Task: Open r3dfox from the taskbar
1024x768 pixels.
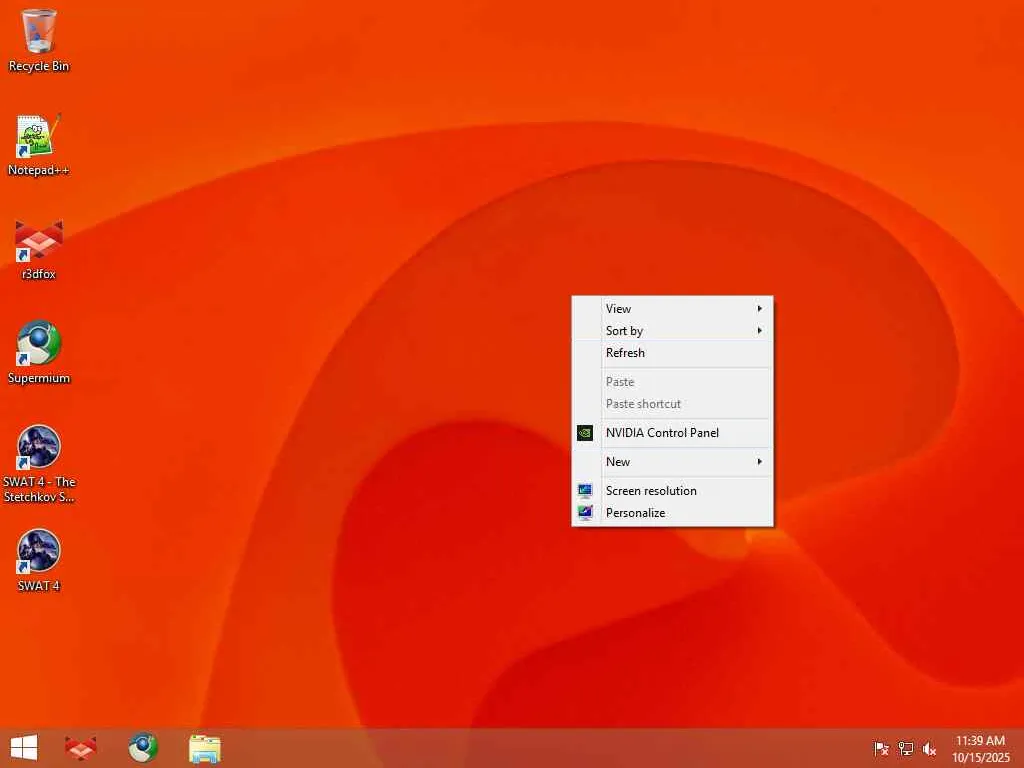Action: [x=81, y=748]
